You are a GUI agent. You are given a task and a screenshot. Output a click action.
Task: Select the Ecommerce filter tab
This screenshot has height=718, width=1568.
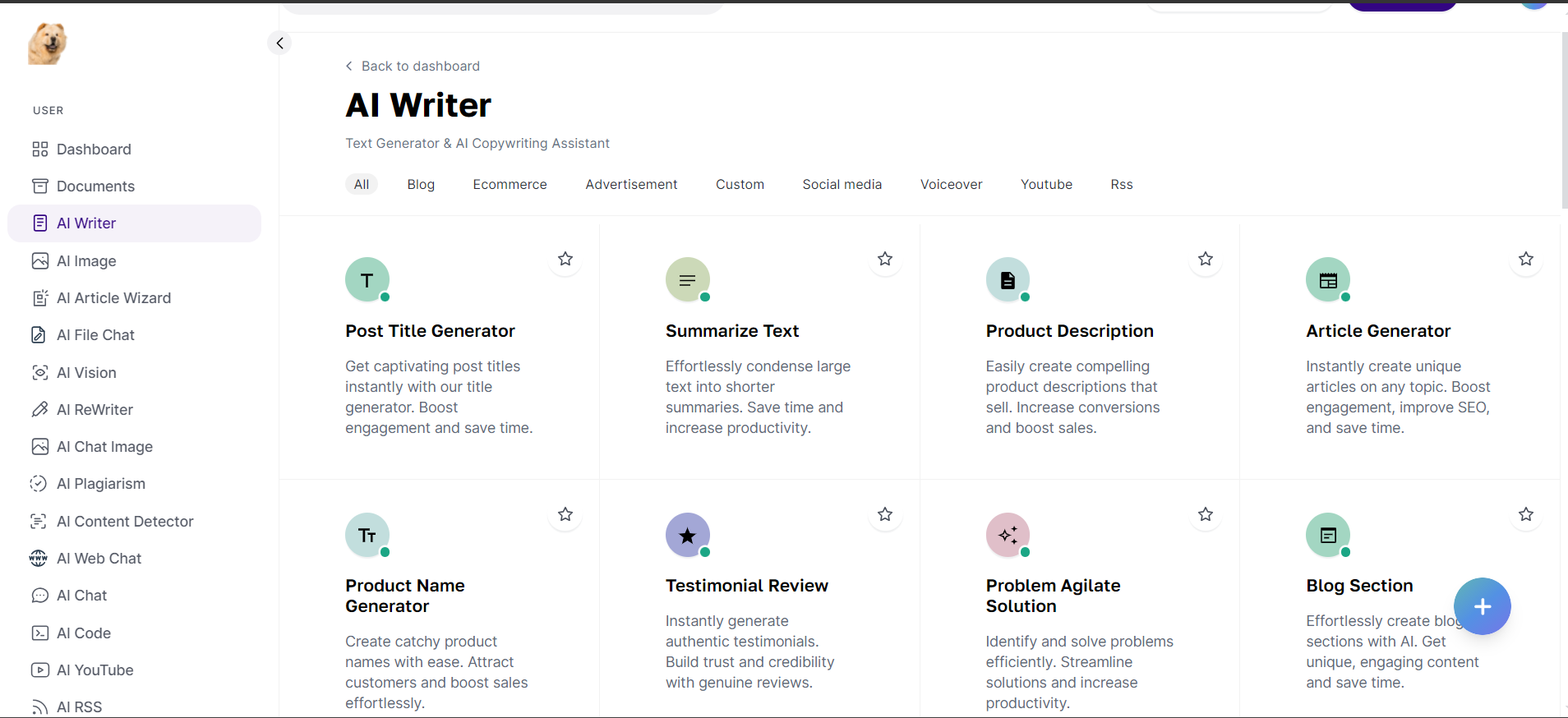pyautogui.click(x=510, y=185)
